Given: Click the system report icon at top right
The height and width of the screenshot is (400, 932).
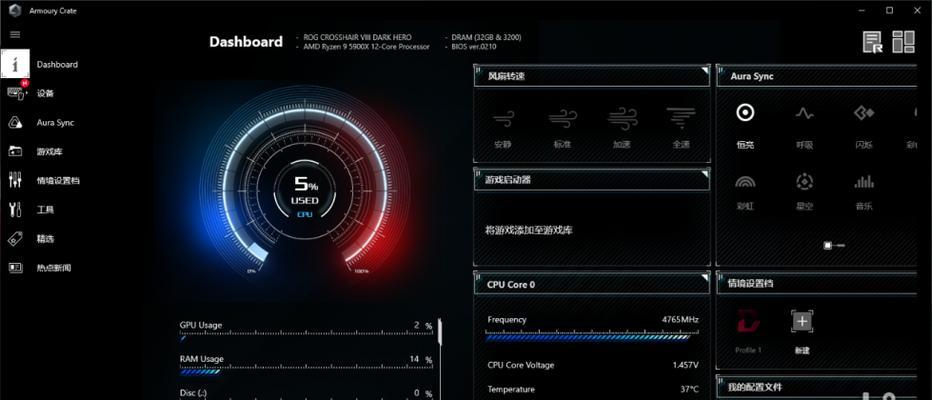Looking at the screenshot, I should click(x=873, y=42).
